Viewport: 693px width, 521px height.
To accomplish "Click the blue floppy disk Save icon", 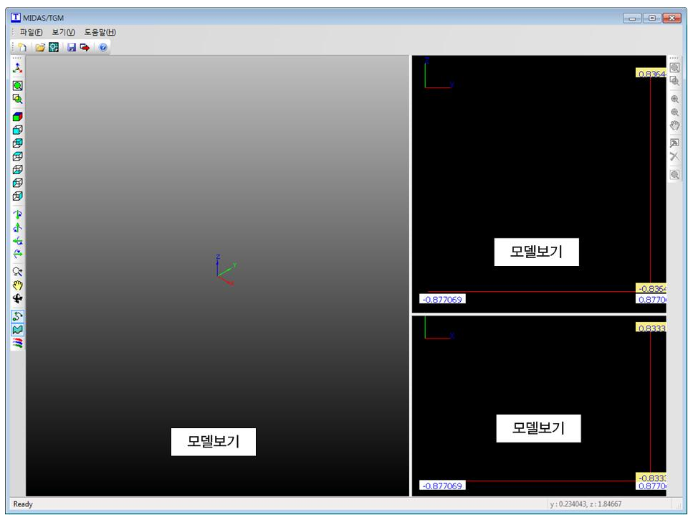I will (x=71, y=47).
